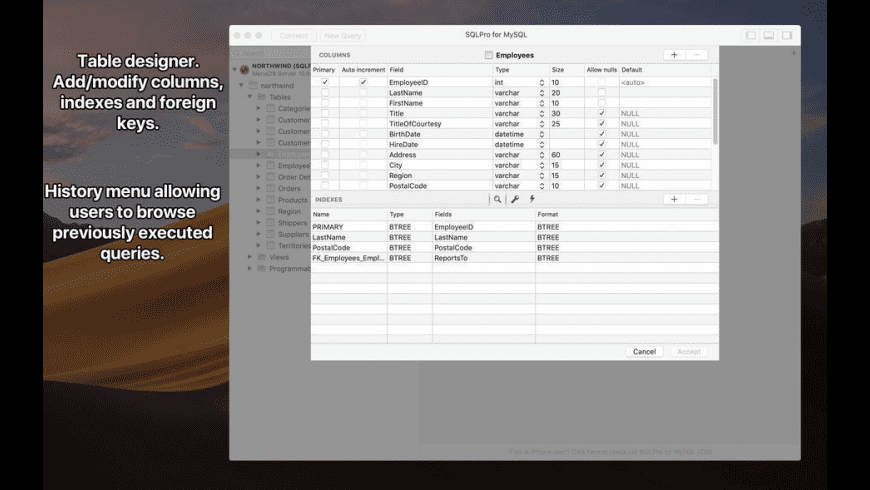Click the iPad or iPhone user promo link
Screen dimensions: 870x490
tap(610, 452)
